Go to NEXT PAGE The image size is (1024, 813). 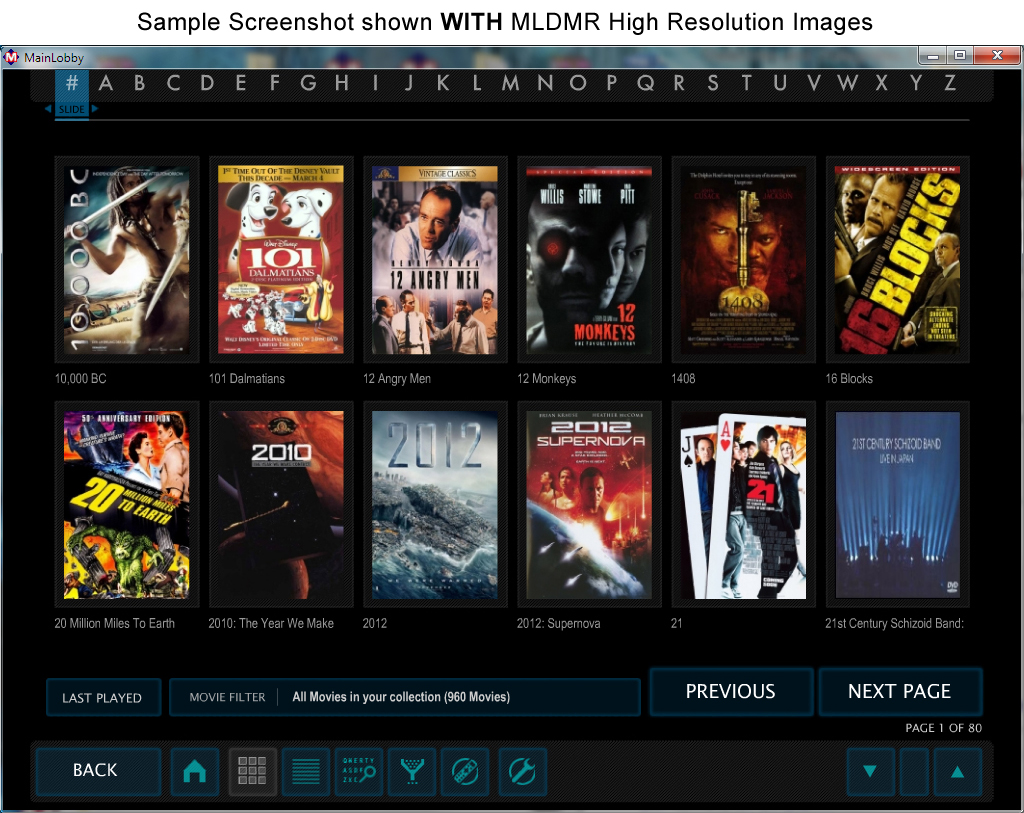click(900, 692)
